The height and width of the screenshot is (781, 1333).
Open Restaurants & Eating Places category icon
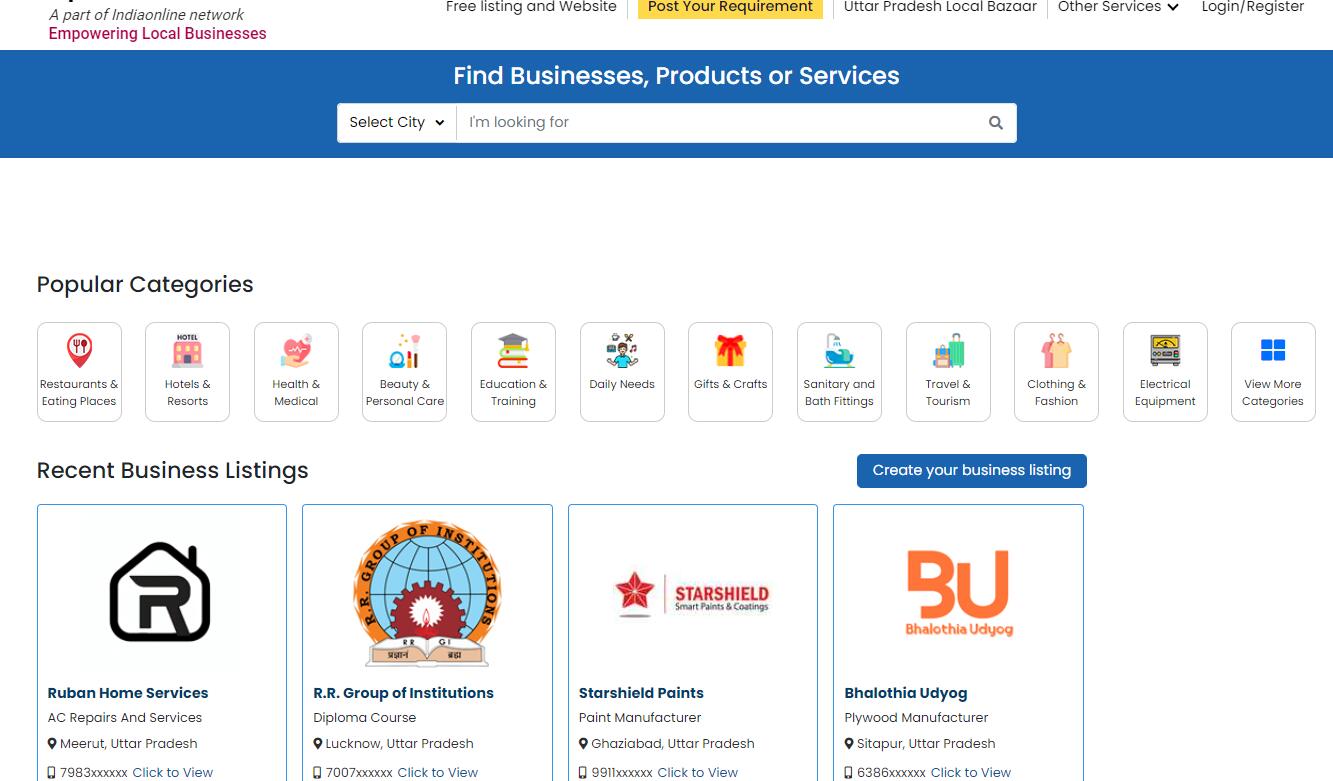pyautogui.click(x=79, y=350)
